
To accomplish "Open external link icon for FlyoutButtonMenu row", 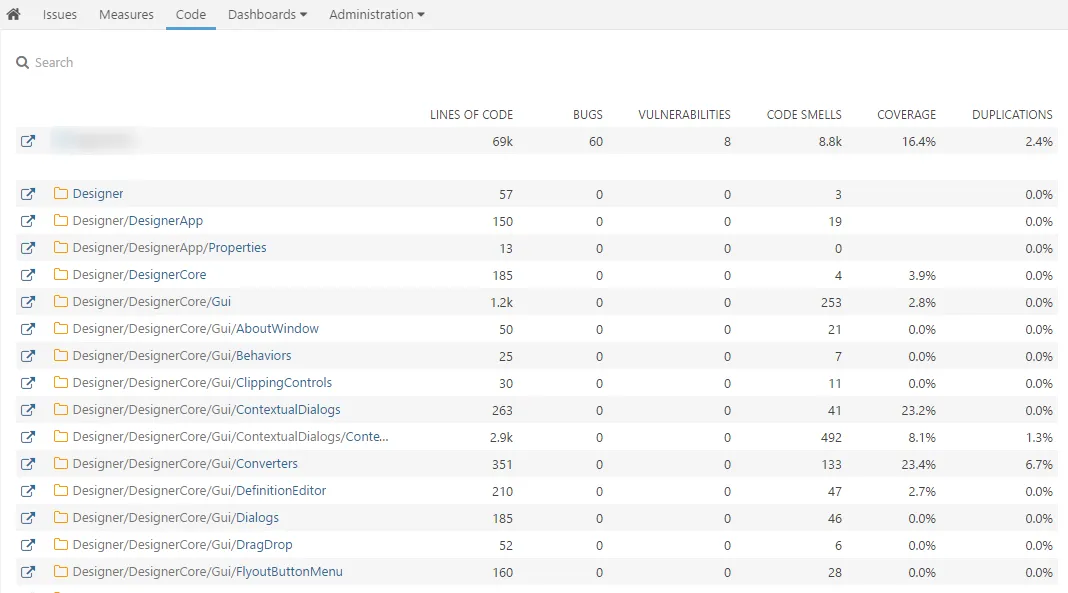I will coord(28,572).
